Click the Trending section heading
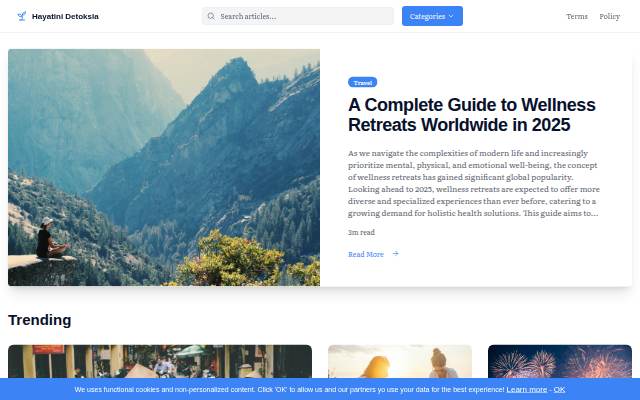Viewport: 640px width, 400px height. [x=40, y=320]
